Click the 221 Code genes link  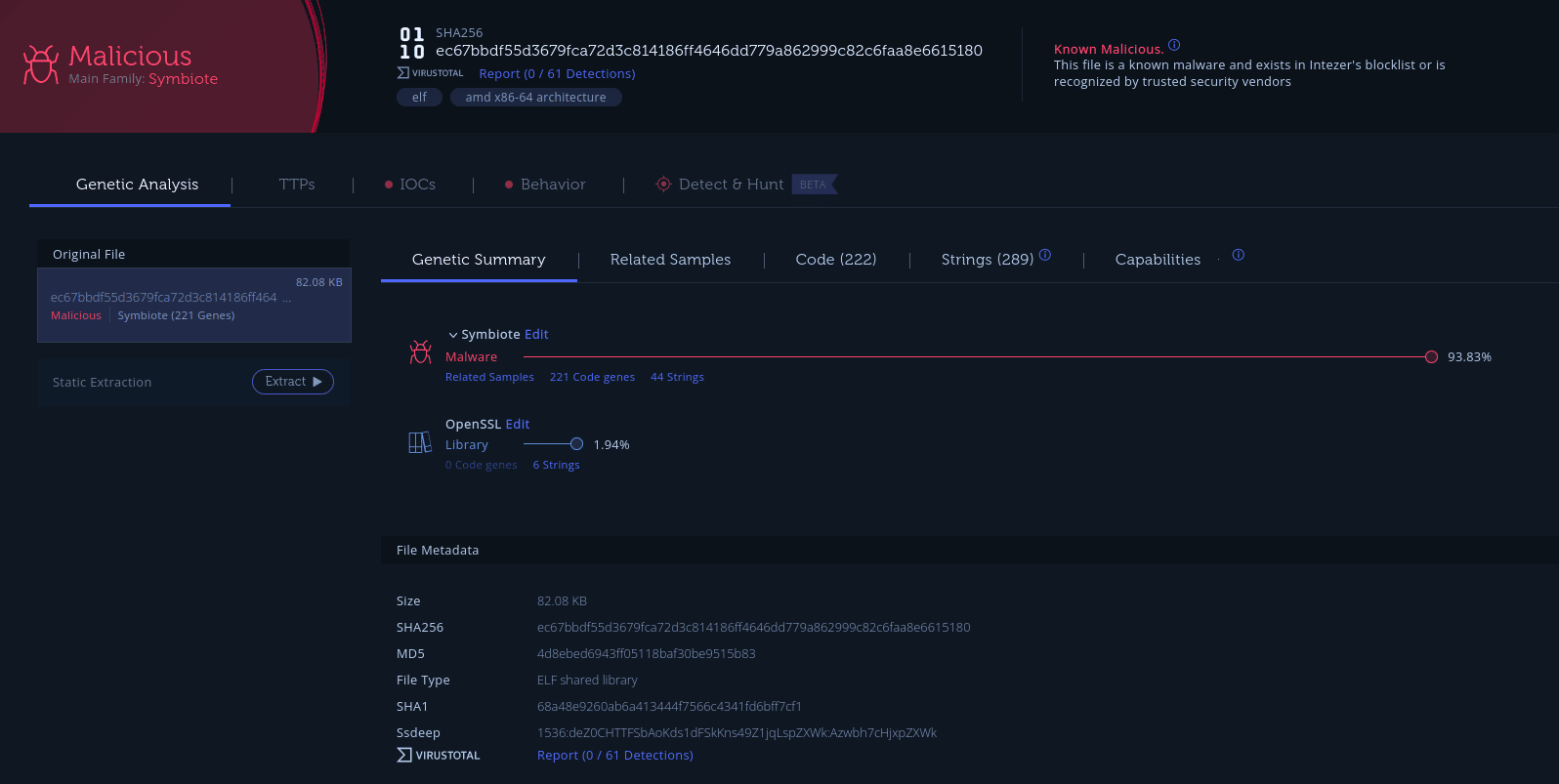coord(592,377)
